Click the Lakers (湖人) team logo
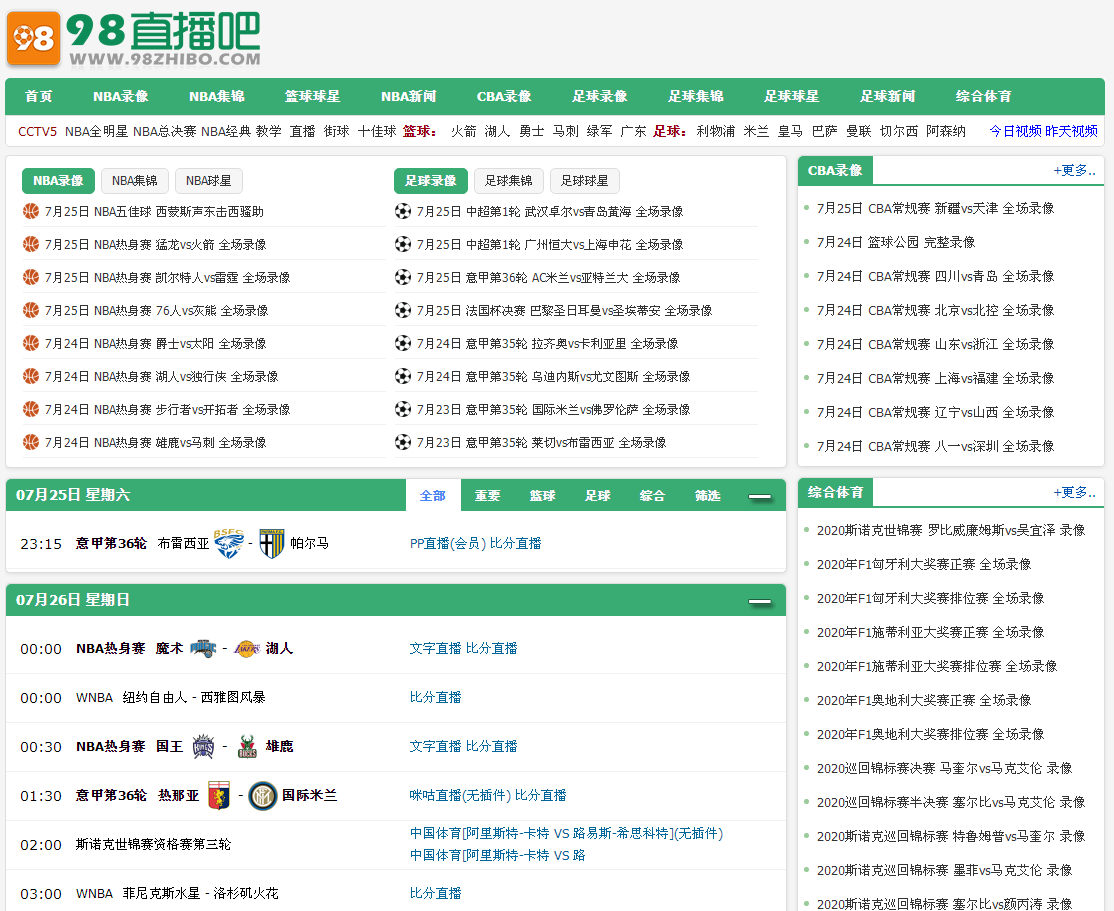The image size is (1114, 911). (247, 648)
